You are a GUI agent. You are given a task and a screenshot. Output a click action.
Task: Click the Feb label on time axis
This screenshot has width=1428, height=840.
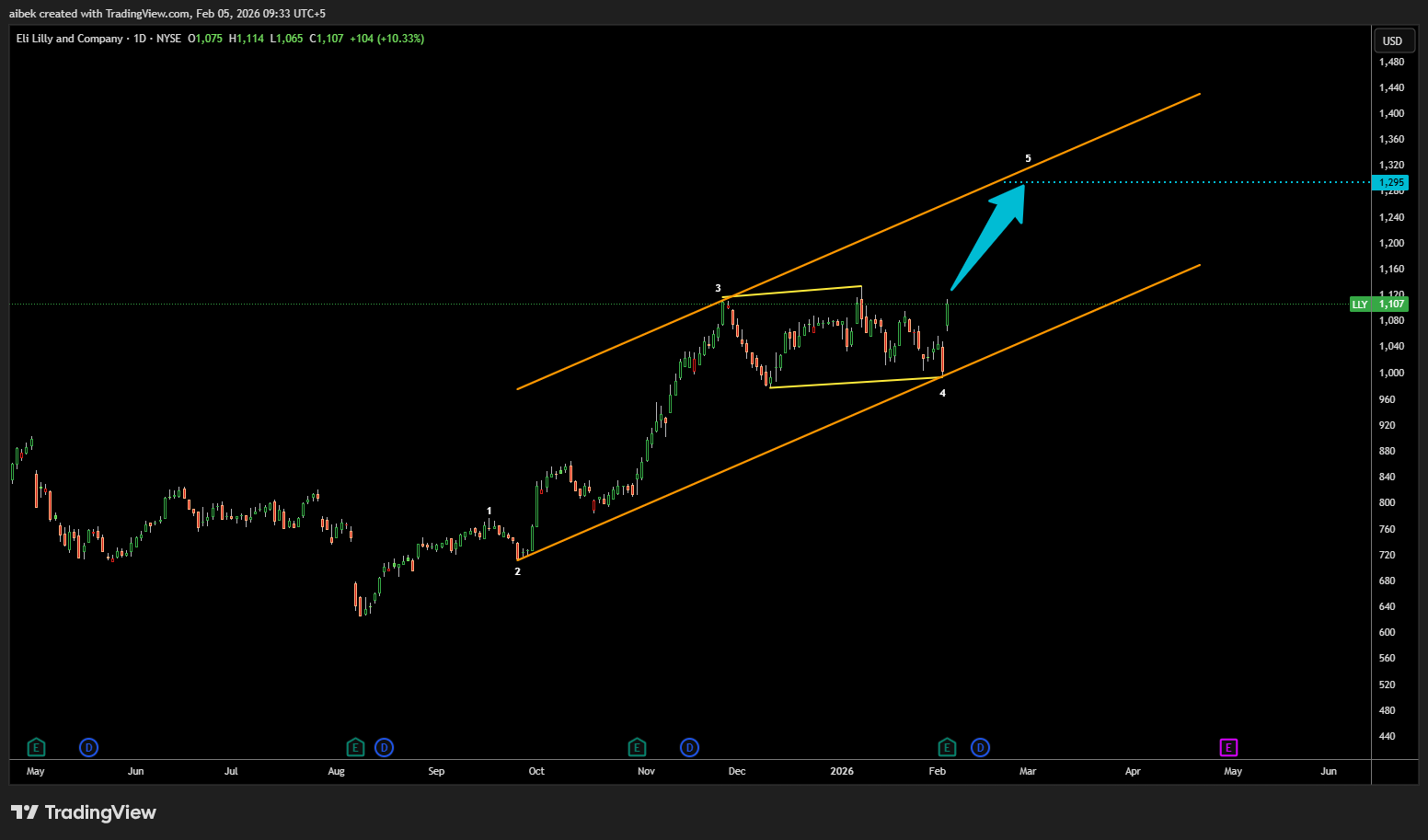tap(938, 772)
